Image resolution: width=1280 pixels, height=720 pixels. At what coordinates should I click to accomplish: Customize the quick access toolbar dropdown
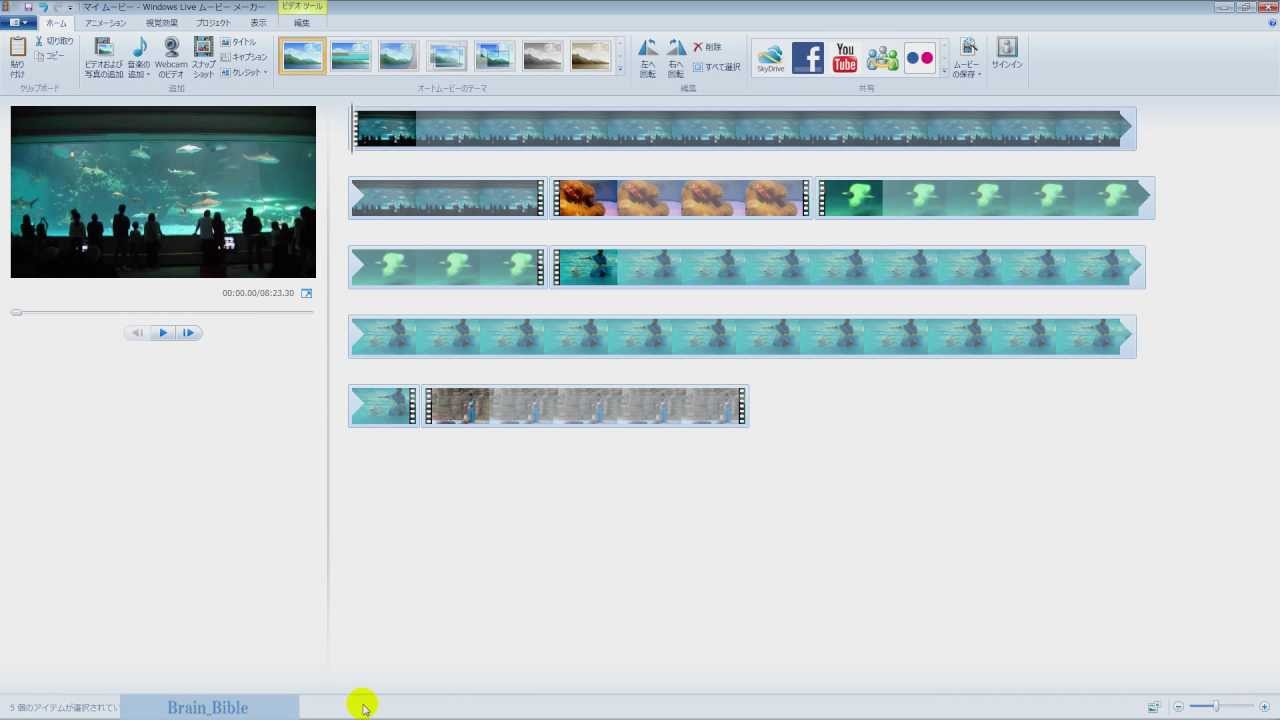[70, 7]
